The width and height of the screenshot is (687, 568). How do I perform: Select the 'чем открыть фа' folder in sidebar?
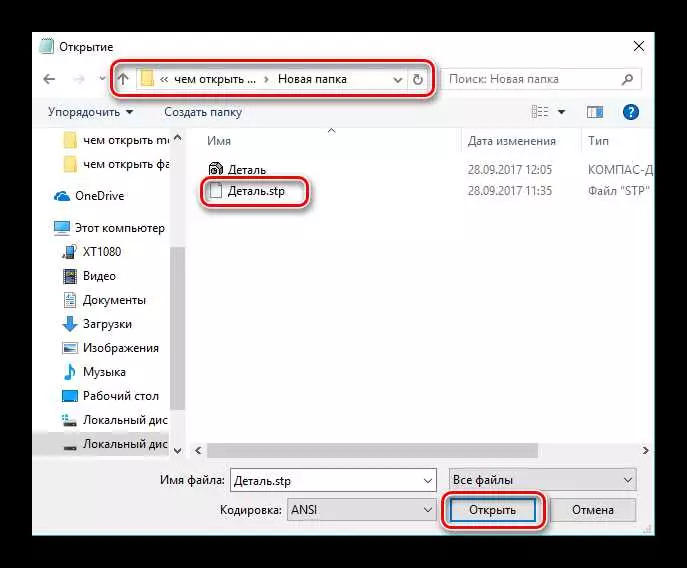(x=116, y=164)
